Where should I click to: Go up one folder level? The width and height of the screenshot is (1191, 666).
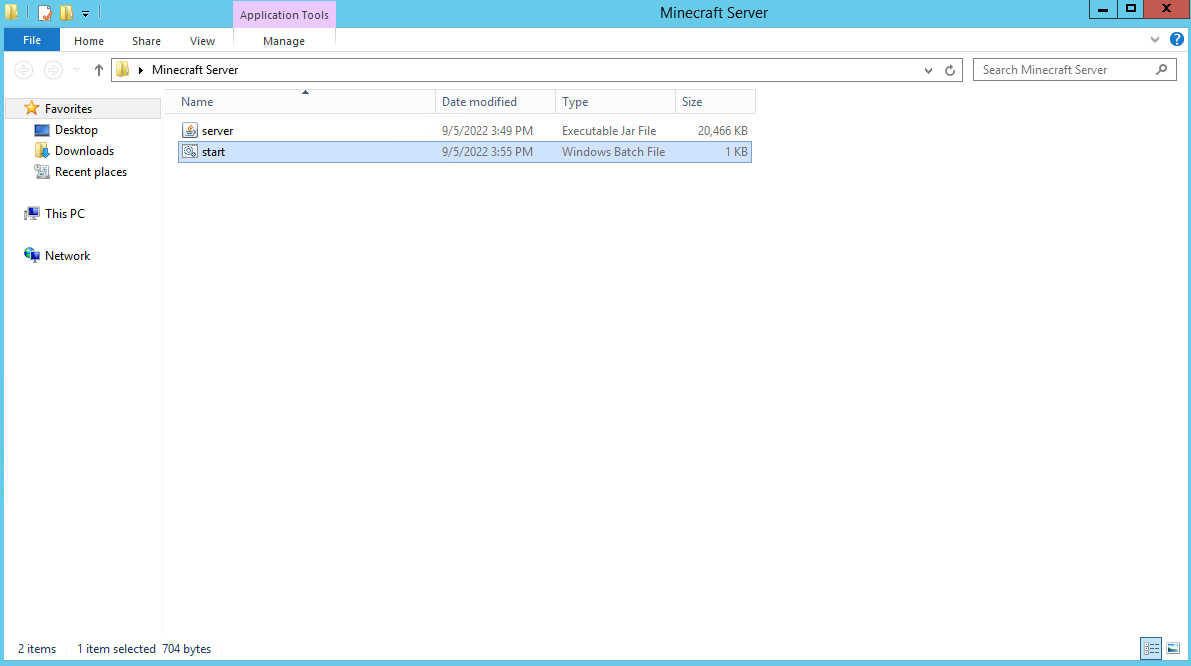point(99,70)
